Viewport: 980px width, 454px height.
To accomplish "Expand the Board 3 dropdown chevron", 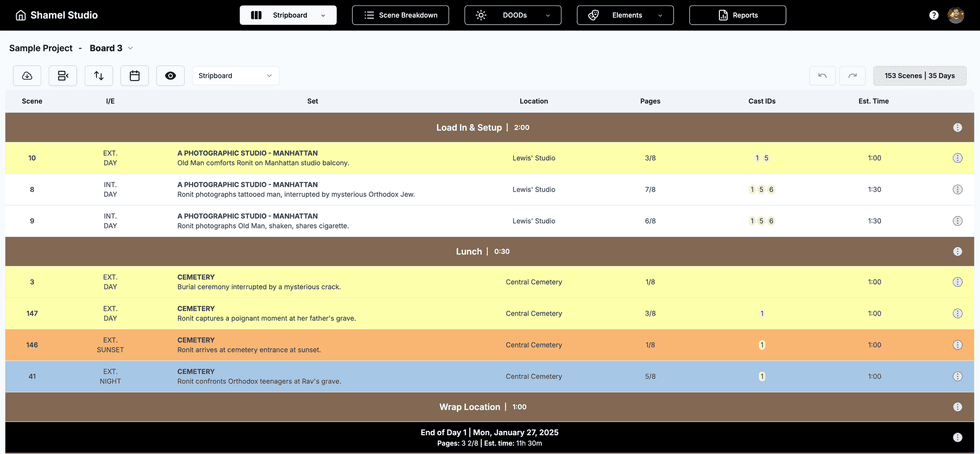I will pos(130,48).
